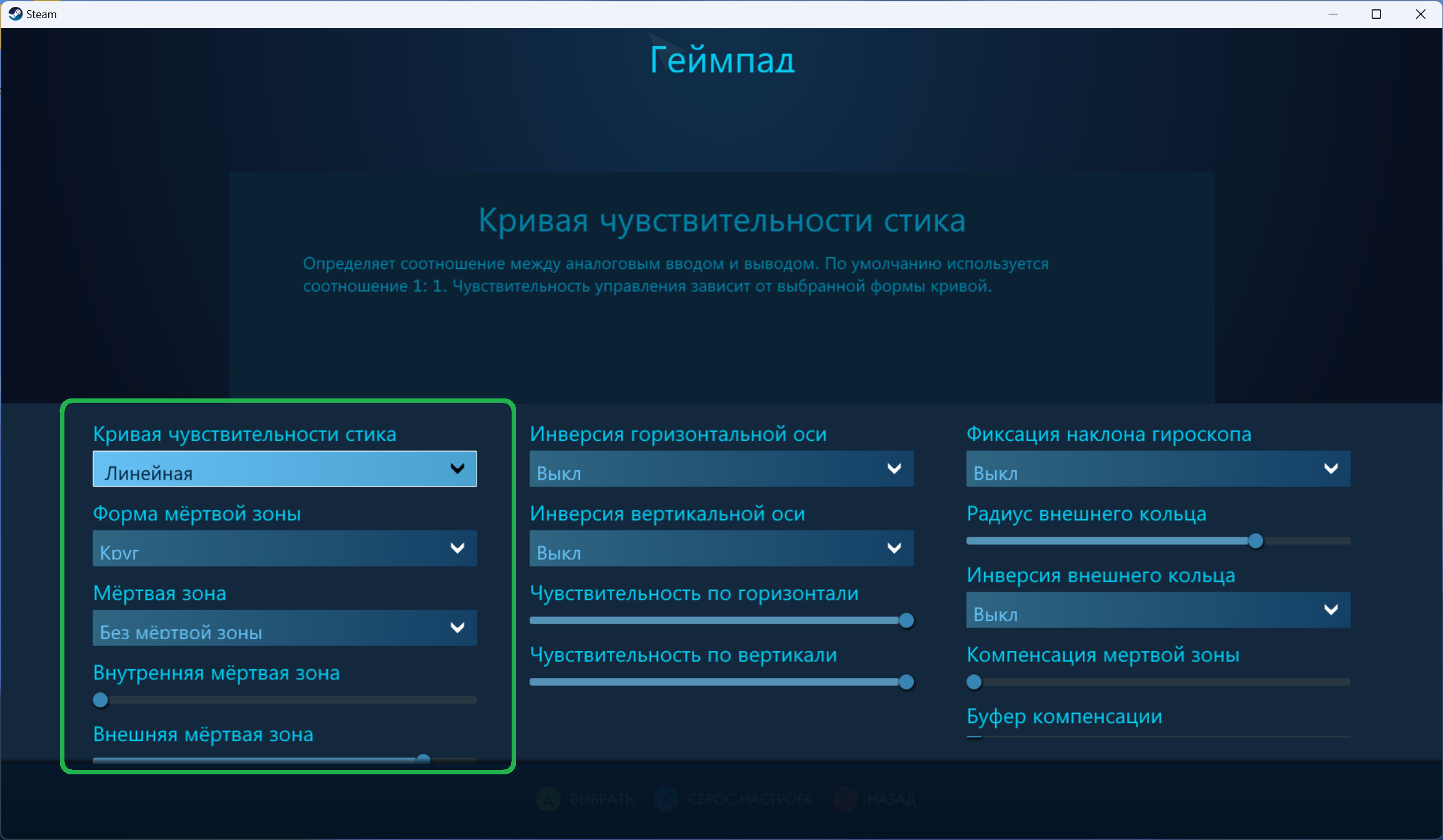Viewport: 1443px width, 840px height.
Task: Click Компенсация мертвой зоны slider handle
Action: 974,682
